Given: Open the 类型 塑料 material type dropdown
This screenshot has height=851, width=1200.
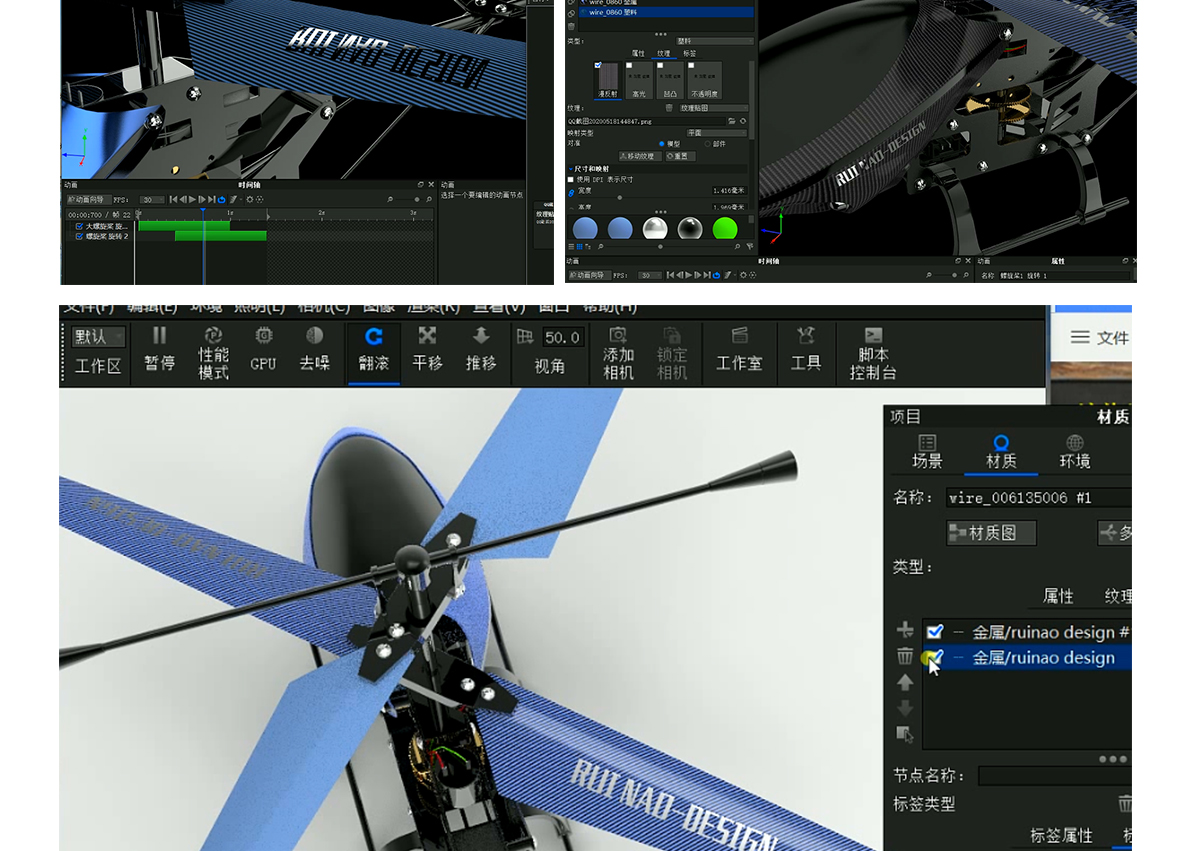Looking at the screenshot, I should (x=715, y=41).
